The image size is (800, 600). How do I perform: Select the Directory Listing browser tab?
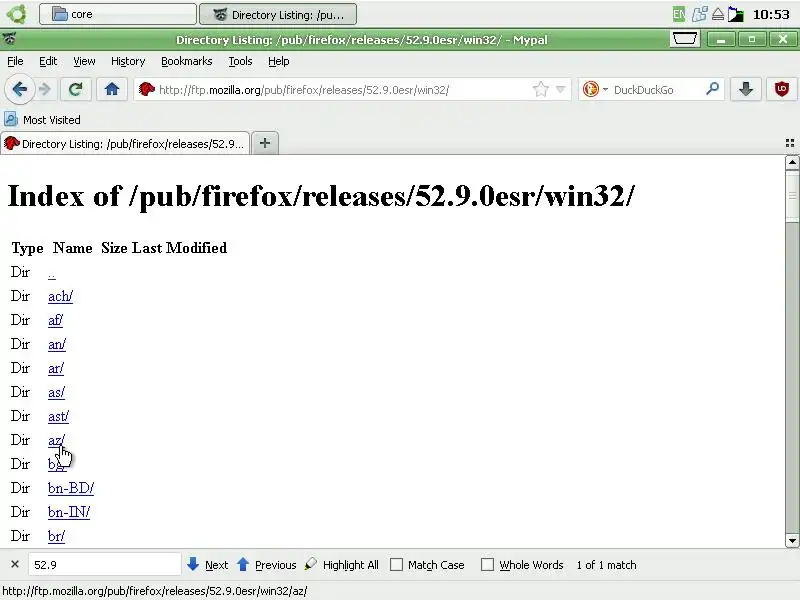coord(125,143)
